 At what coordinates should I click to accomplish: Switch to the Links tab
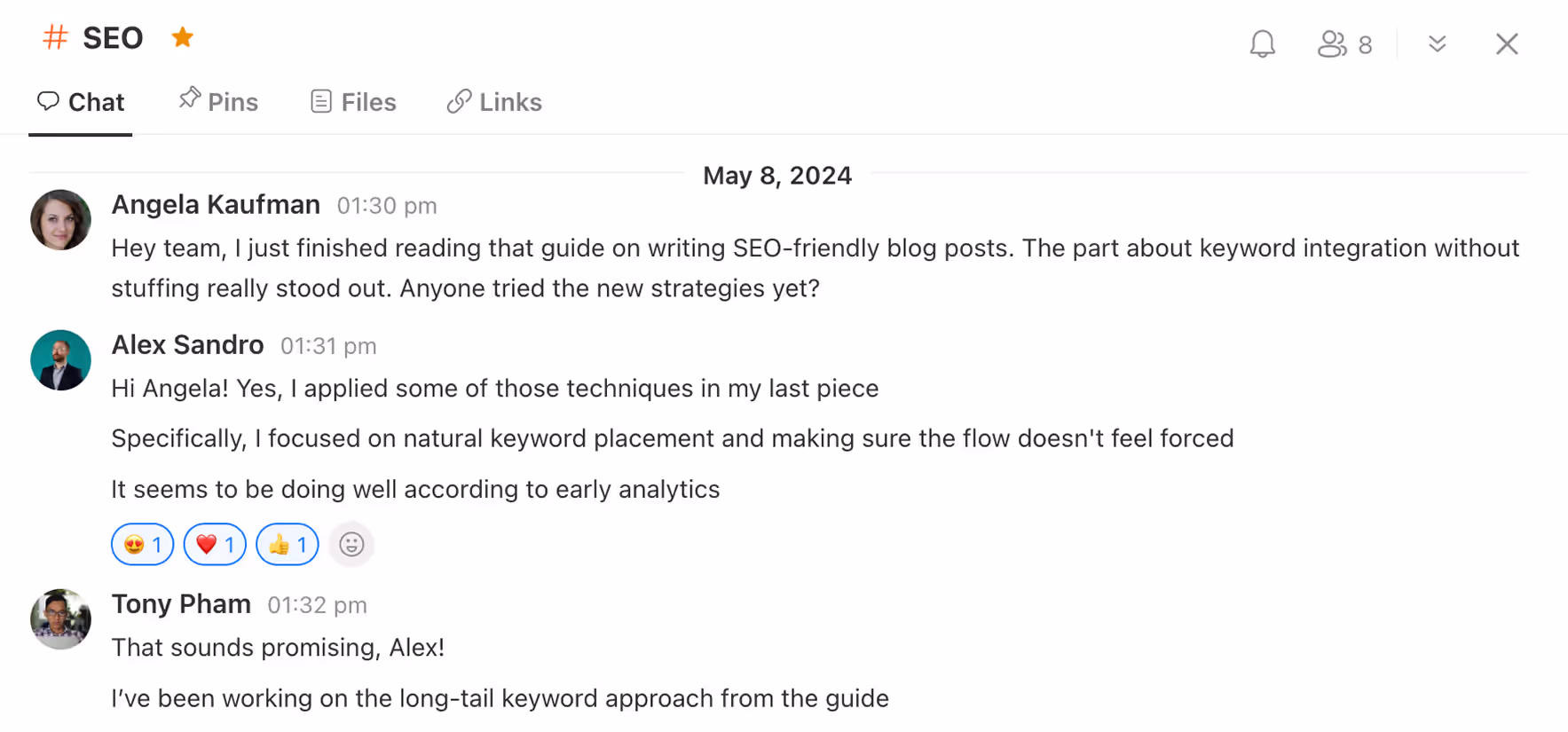[494, 102]
